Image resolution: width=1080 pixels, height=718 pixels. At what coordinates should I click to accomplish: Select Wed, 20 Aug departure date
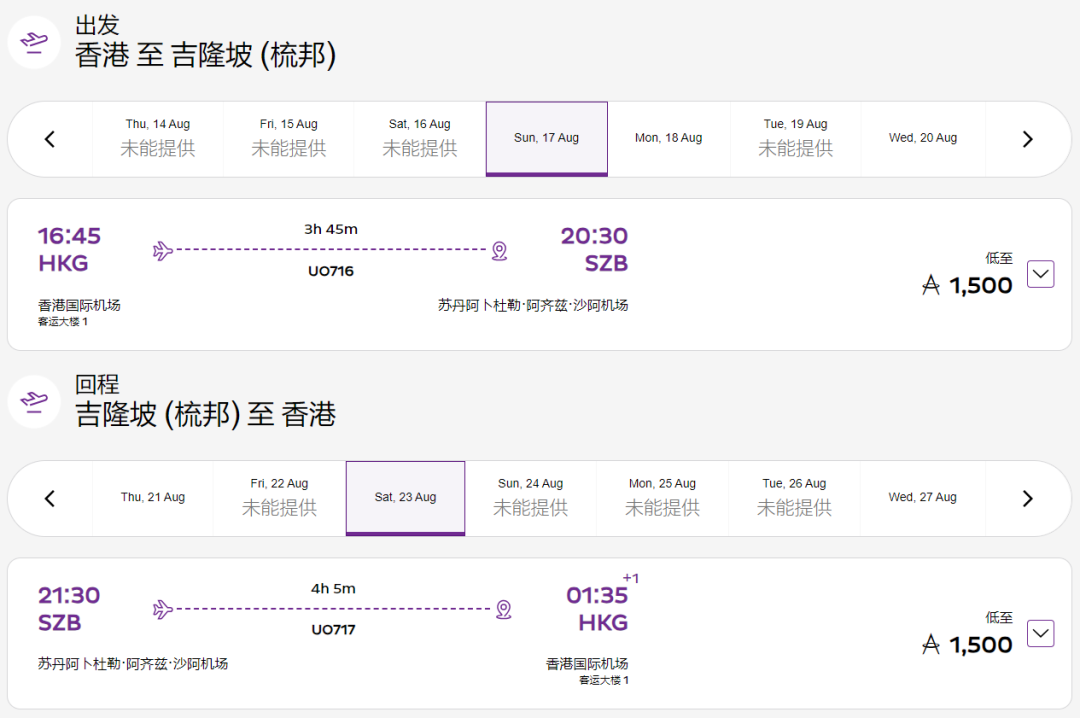click(x=922, y=138)
